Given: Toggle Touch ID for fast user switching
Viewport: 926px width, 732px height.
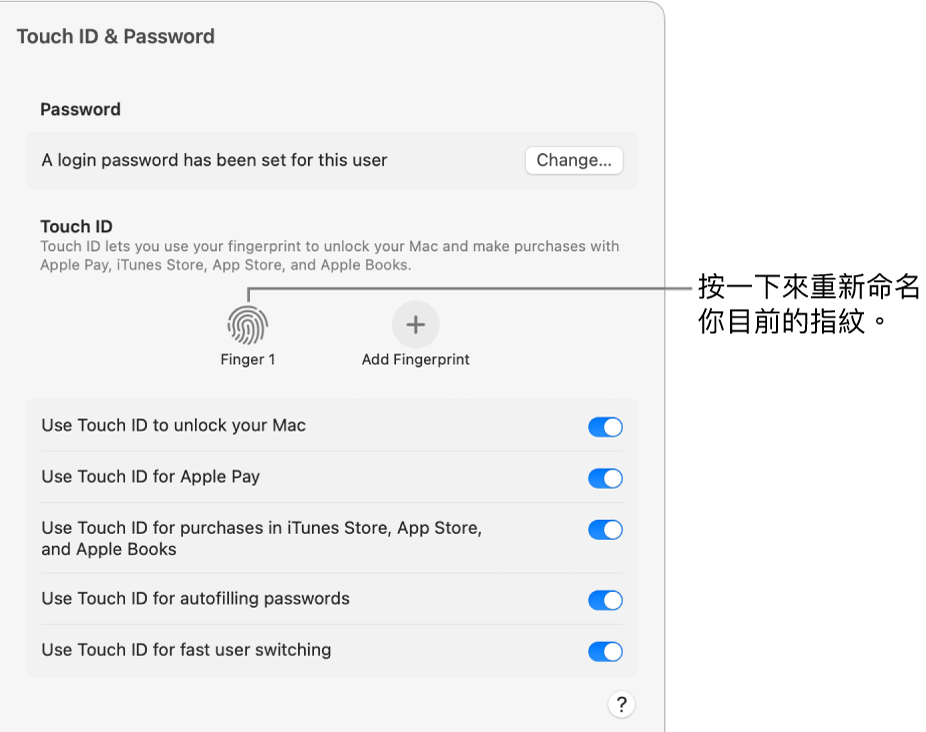Looking at the screenshot, I should [605, 652].
